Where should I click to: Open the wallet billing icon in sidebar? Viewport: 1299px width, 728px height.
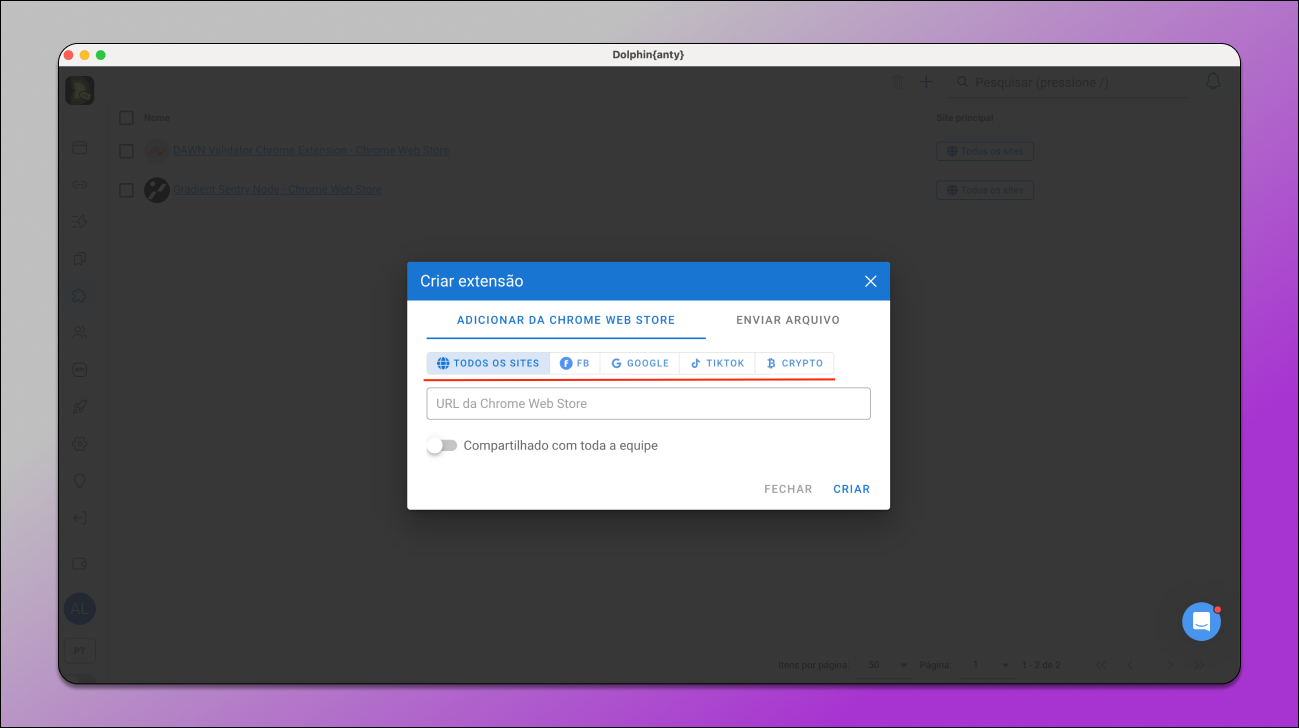[80, 564]
